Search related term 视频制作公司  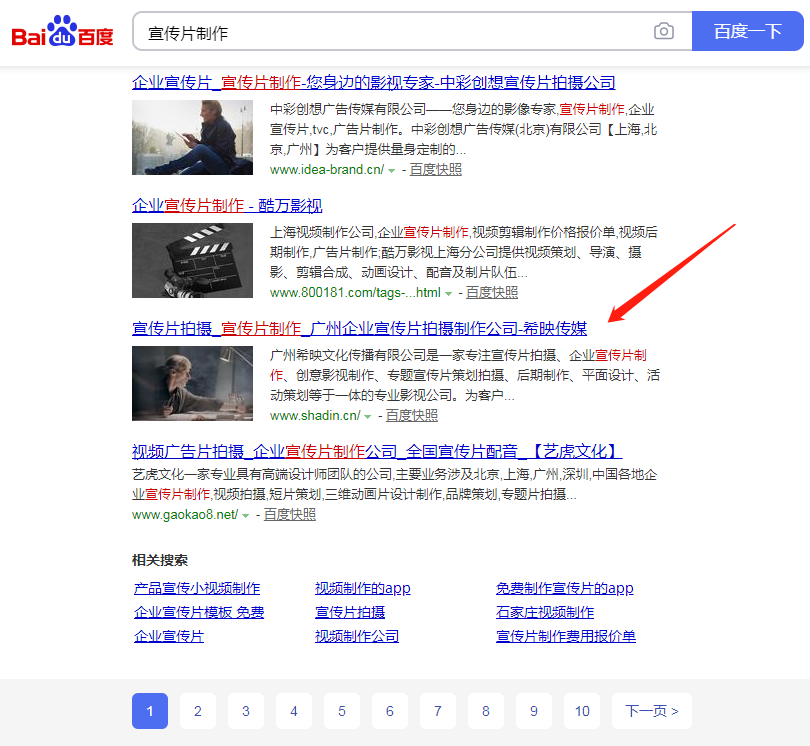pyautogui.click(x=357, y=636)
